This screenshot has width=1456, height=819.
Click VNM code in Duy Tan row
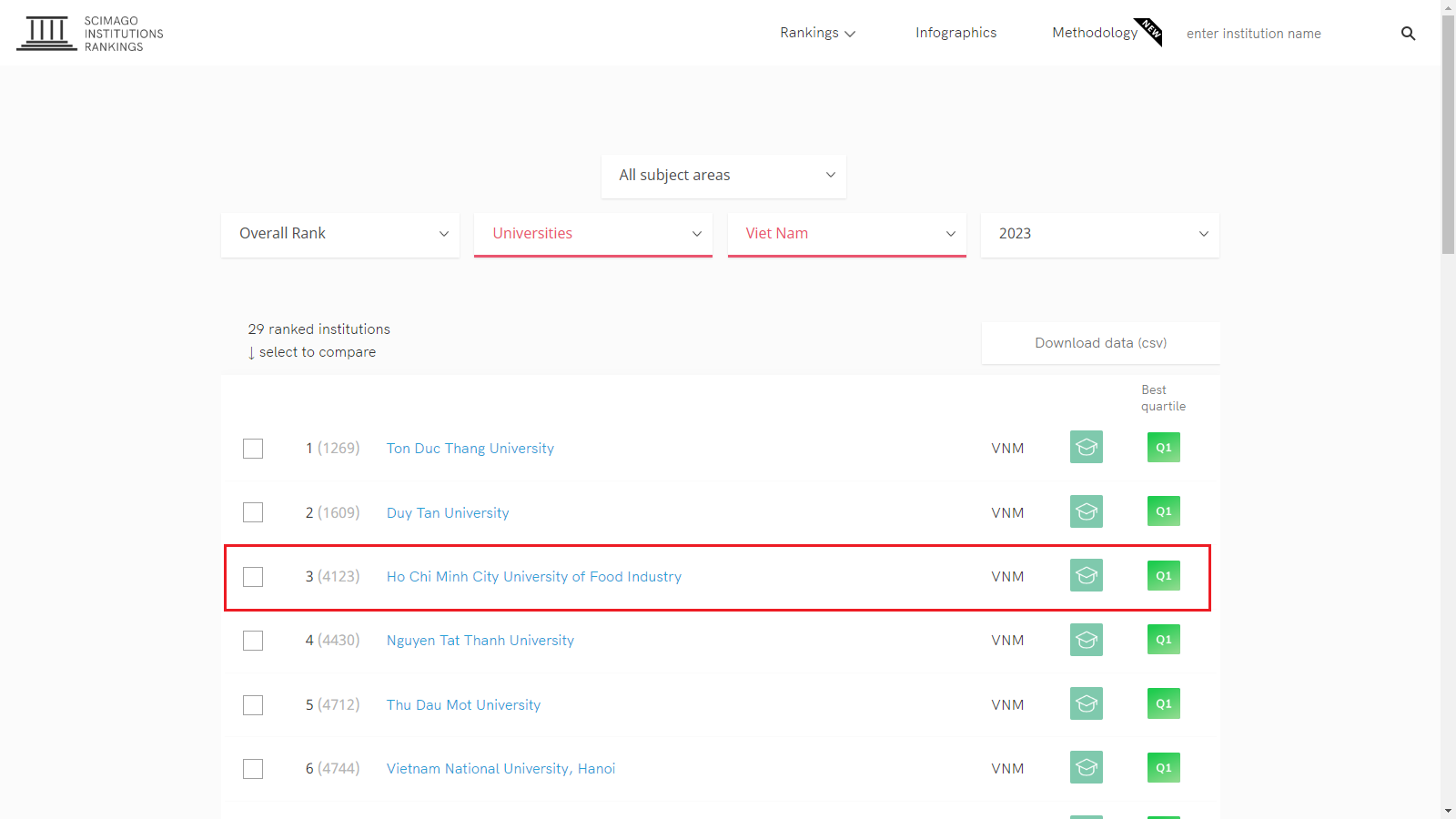1007,513
